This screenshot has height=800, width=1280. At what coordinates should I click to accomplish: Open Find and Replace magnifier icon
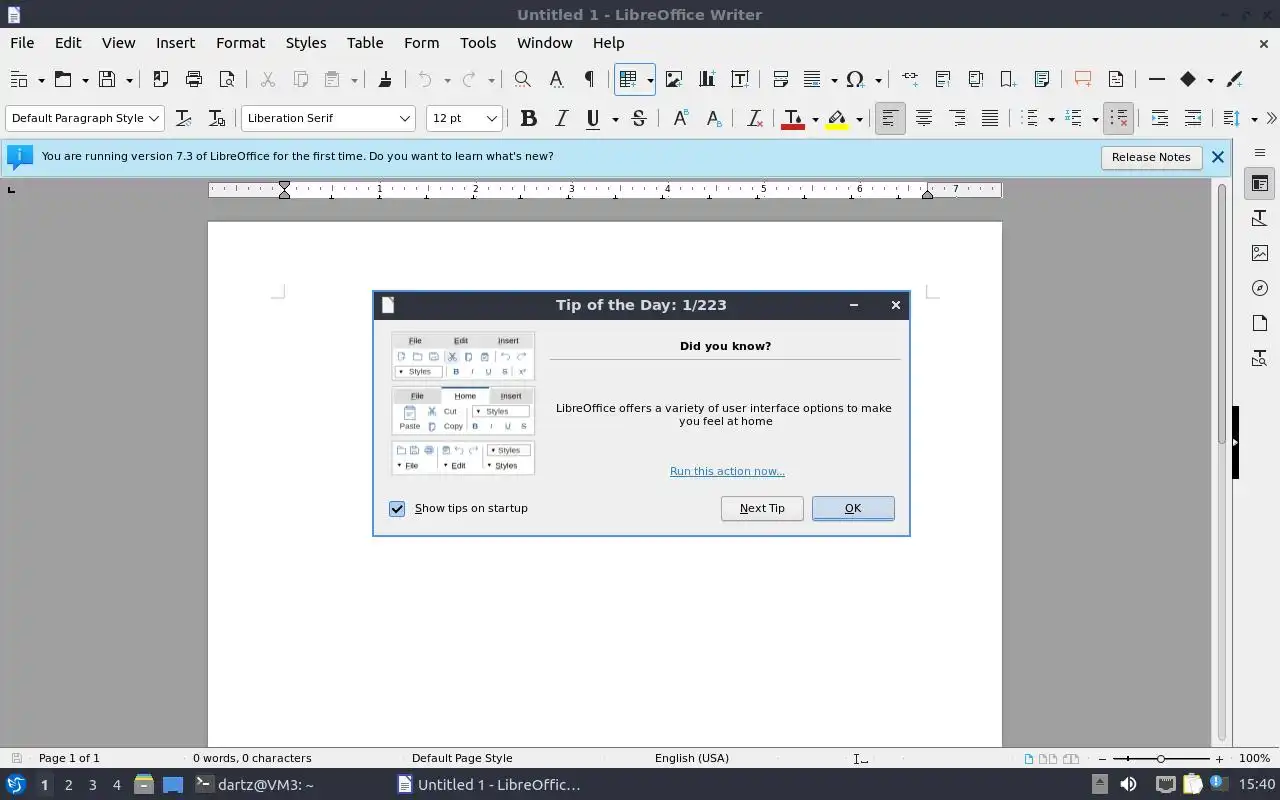click(522, 80)
